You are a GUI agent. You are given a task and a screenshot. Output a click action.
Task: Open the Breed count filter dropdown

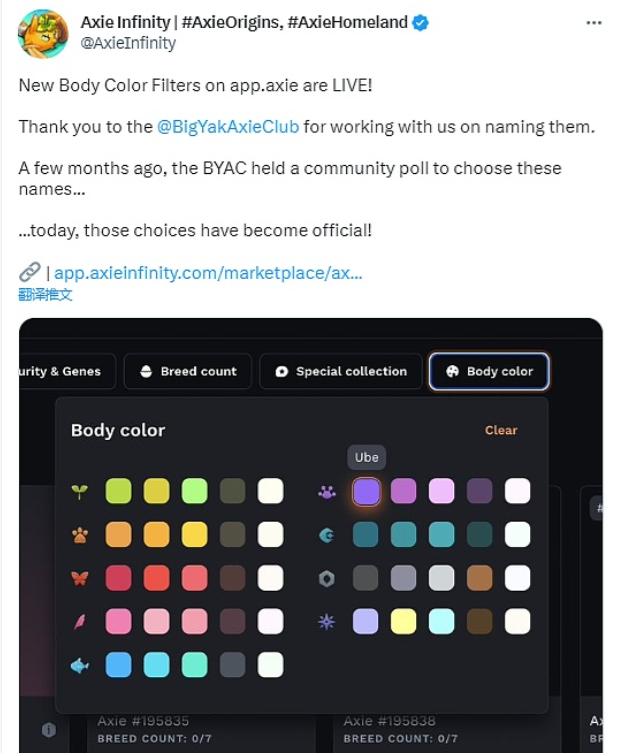(188, 371)
